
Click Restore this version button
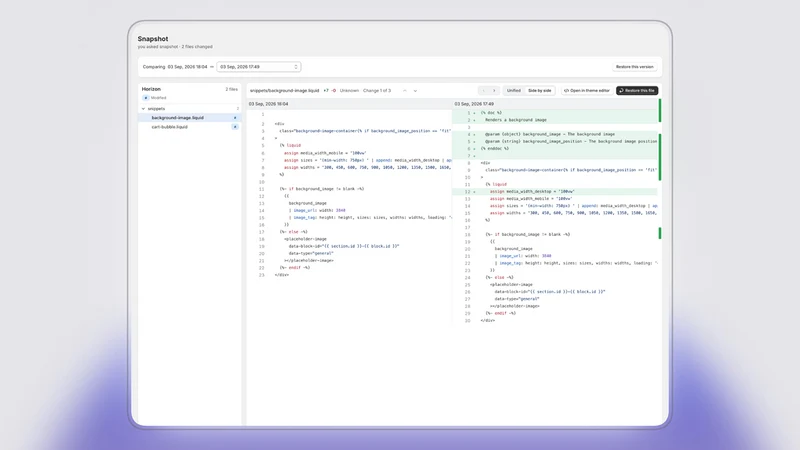point(634,67)
